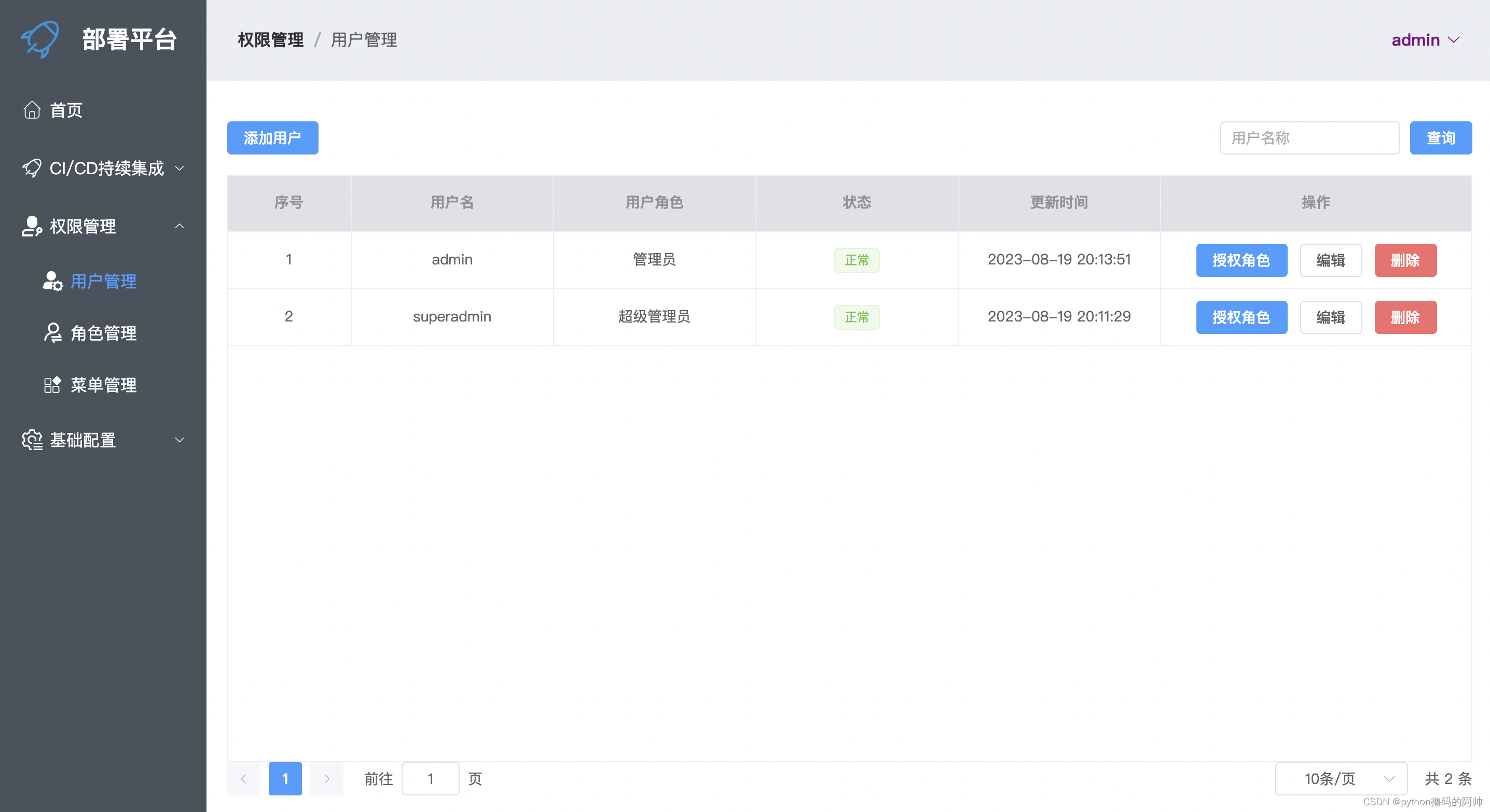The image size is (1490, 812).
Task: Click the rocket logo icon
Action: point(40,39)
